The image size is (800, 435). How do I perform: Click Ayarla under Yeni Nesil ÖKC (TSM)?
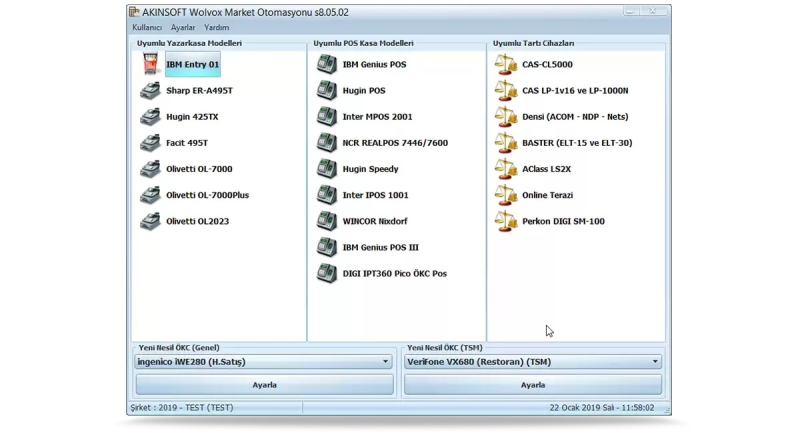(533, 385)
